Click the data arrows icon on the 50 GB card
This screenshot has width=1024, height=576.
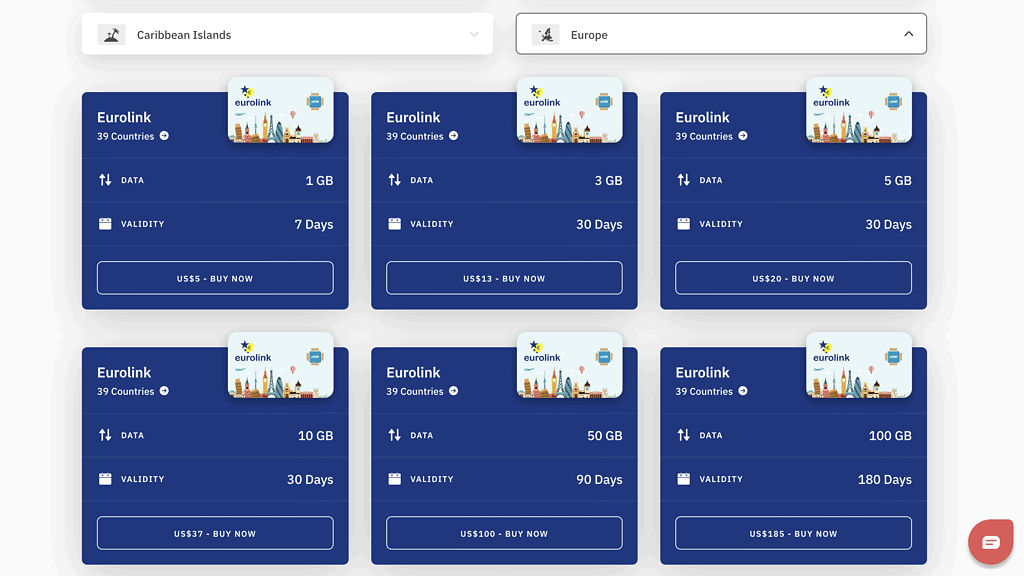(x=394, y=435)
